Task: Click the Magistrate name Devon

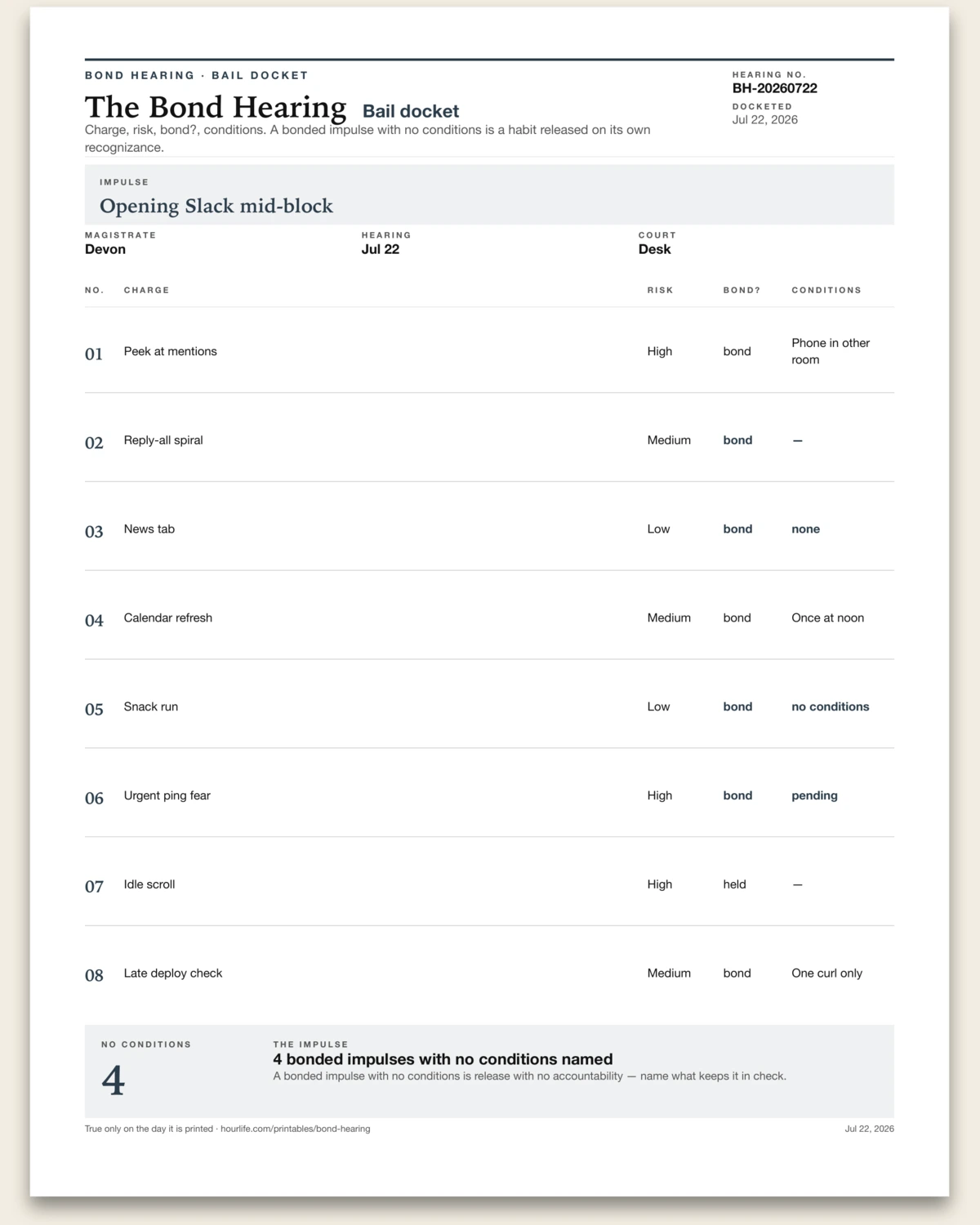Action: click(x=105, y=250)
